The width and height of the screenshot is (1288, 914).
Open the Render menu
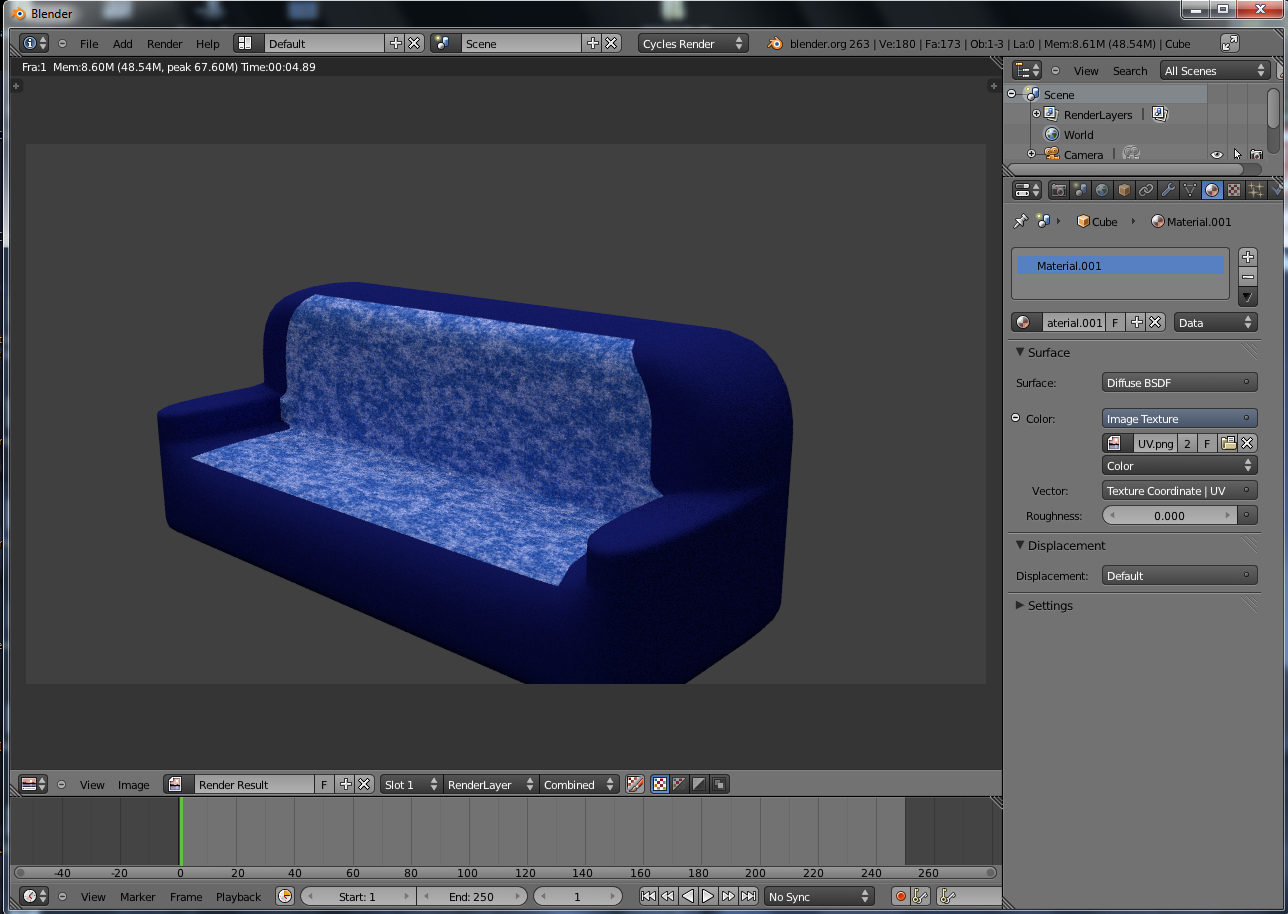[x=164, y=44]
